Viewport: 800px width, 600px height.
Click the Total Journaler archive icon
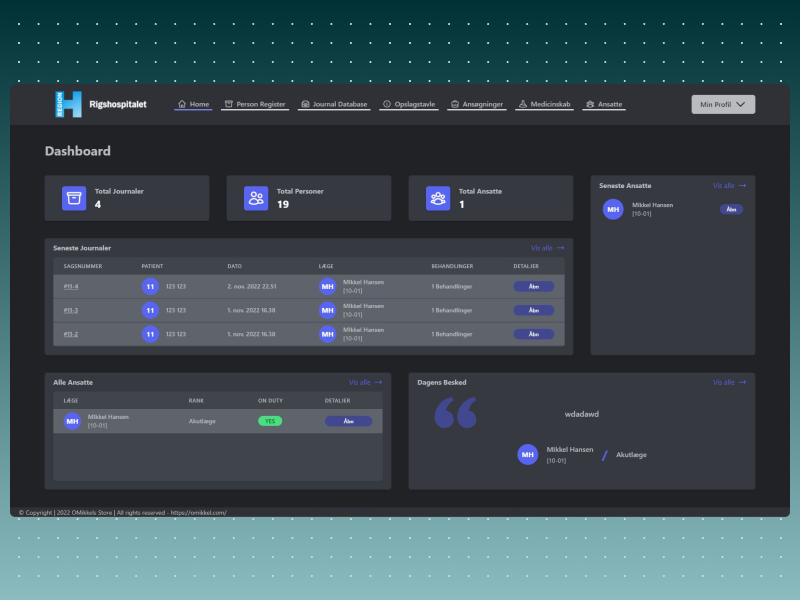74,198
